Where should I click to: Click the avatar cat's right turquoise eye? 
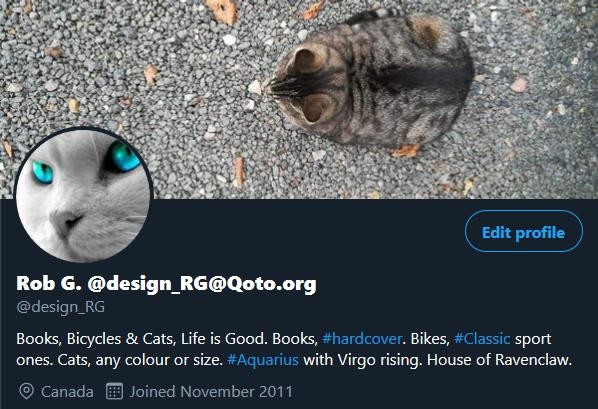point(125,157)
